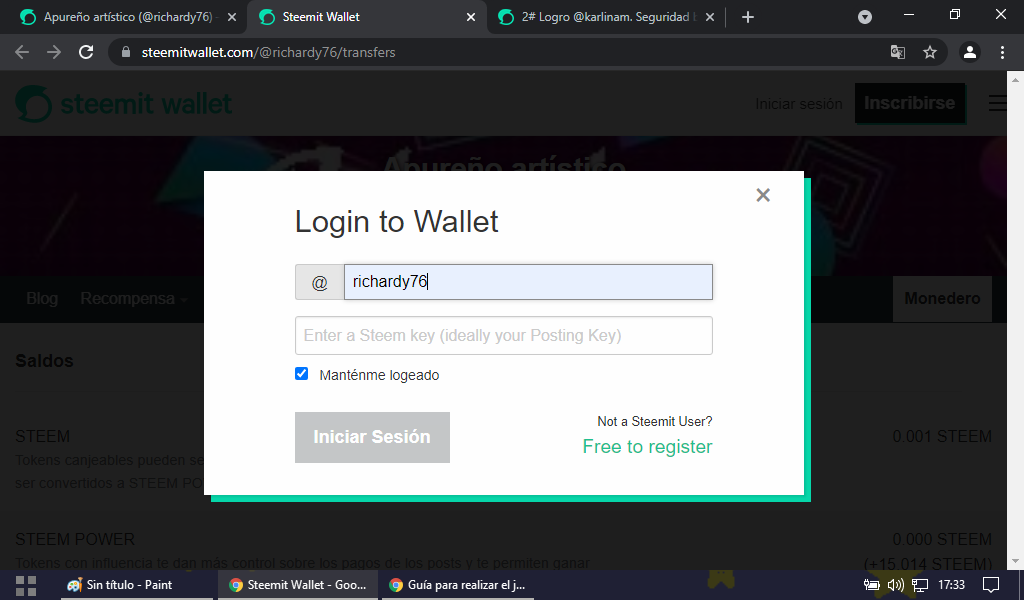Open the volume speaker tray icon
1024x600 pixels.
pyautogui.click(x=895, y=585)
